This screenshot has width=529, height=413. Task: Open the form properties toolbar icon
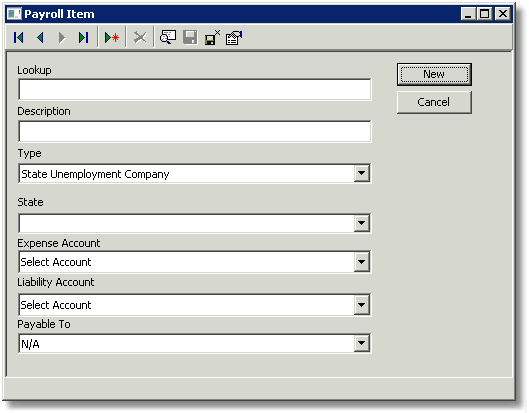[234, 37]
